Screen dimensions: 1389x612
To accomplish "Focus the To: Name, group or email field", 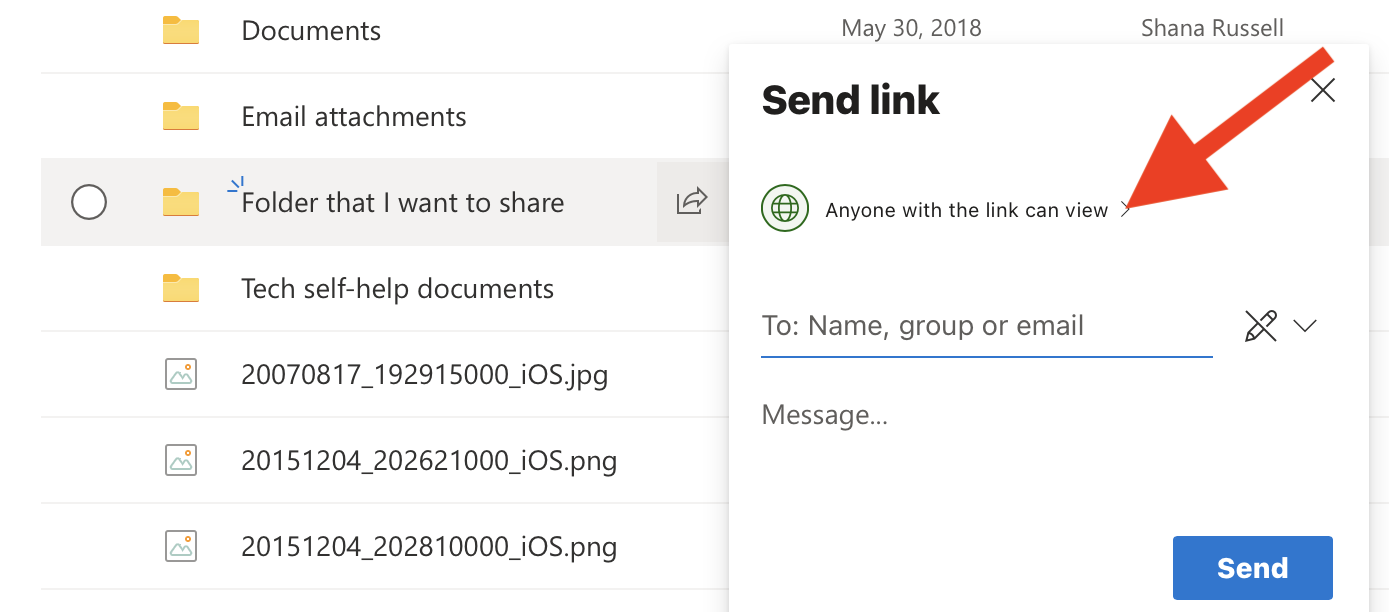I will (x=987, y=326).
